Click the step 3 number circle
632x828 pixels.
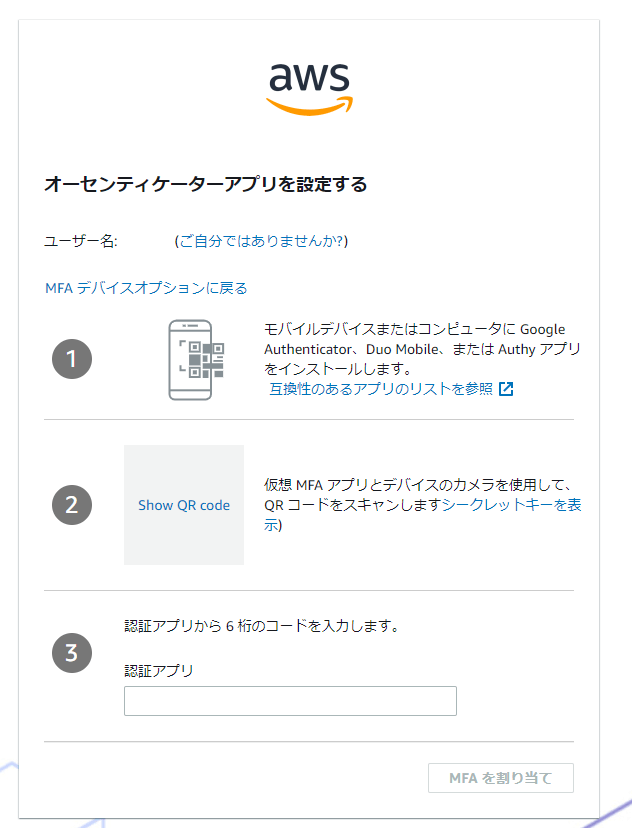(x=72, y=653)
